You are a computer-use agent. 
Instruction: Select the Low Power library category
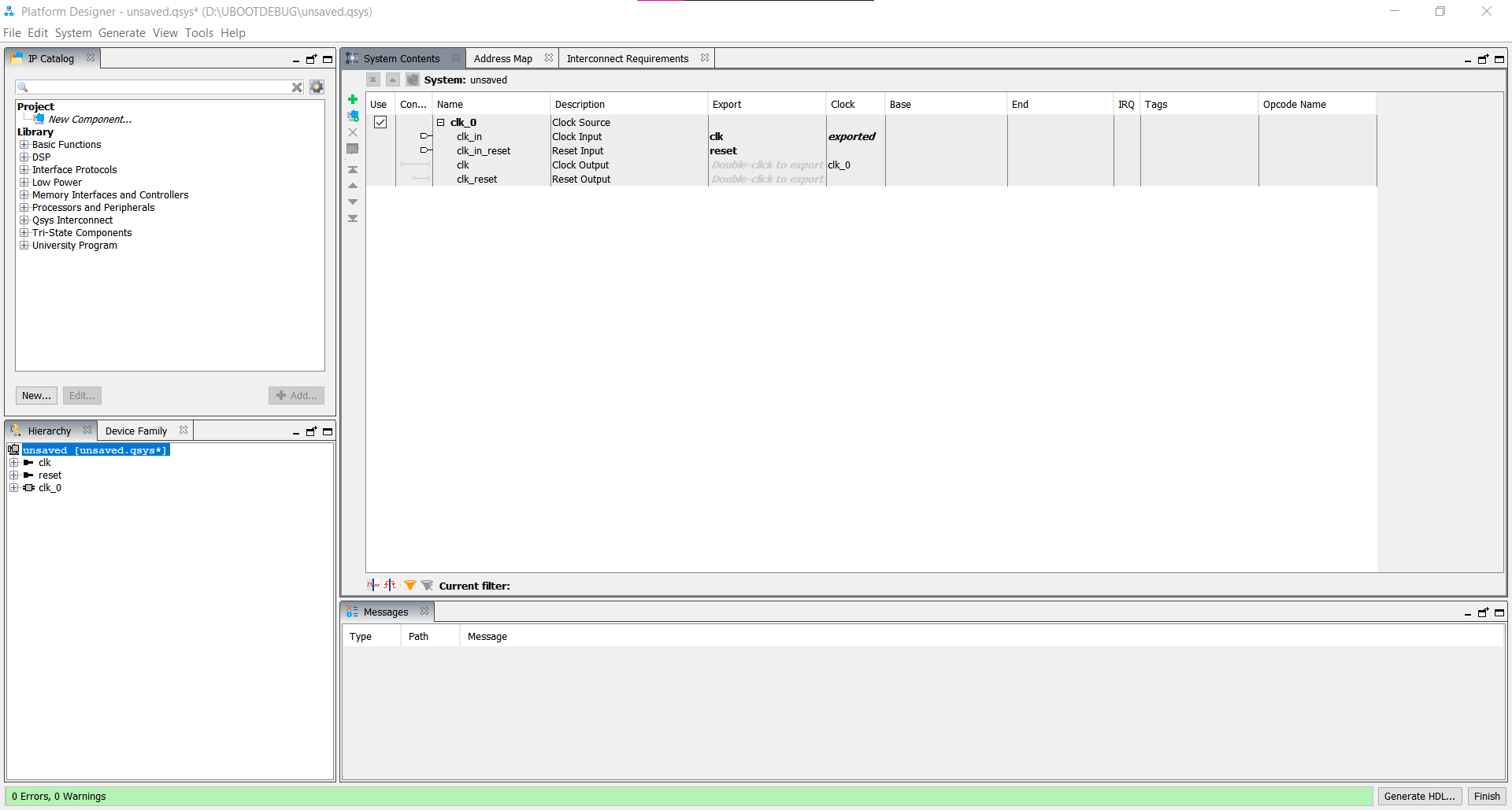[57, 182]
